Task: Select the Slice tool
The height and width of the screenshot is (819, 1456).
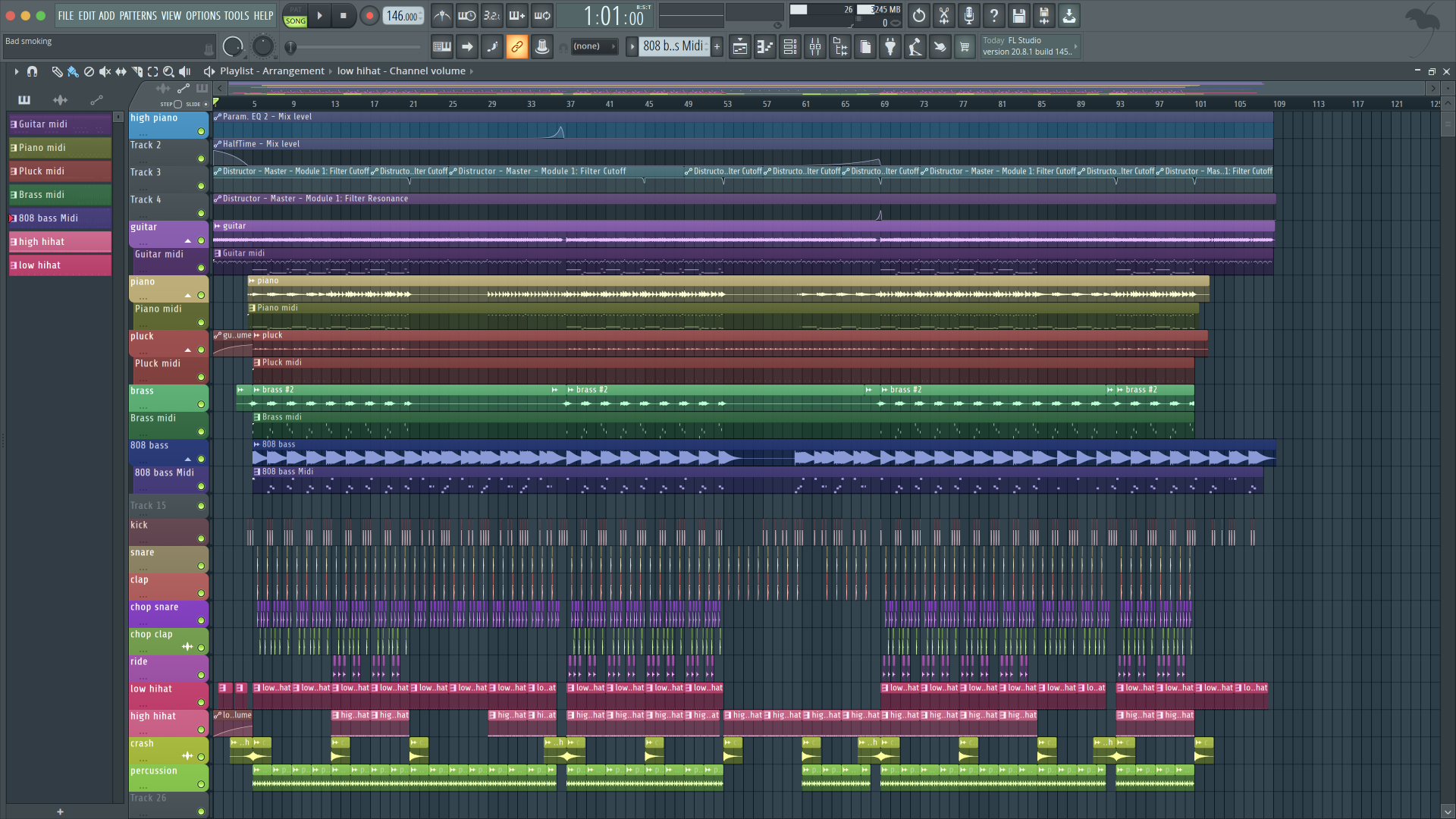Action: (136, 71)
